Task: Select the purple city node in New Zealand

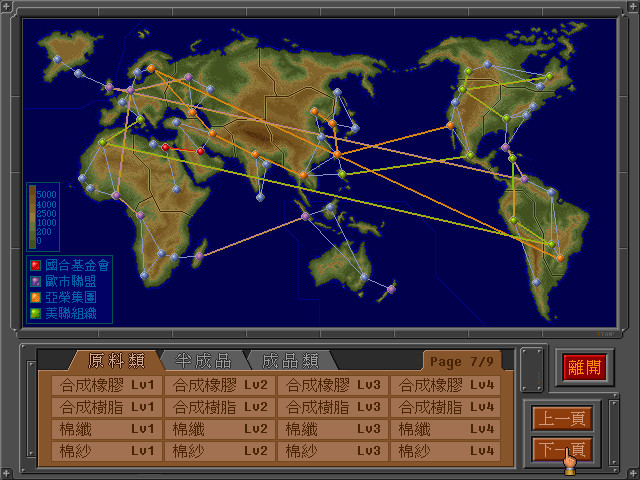Action: (391, 289)
